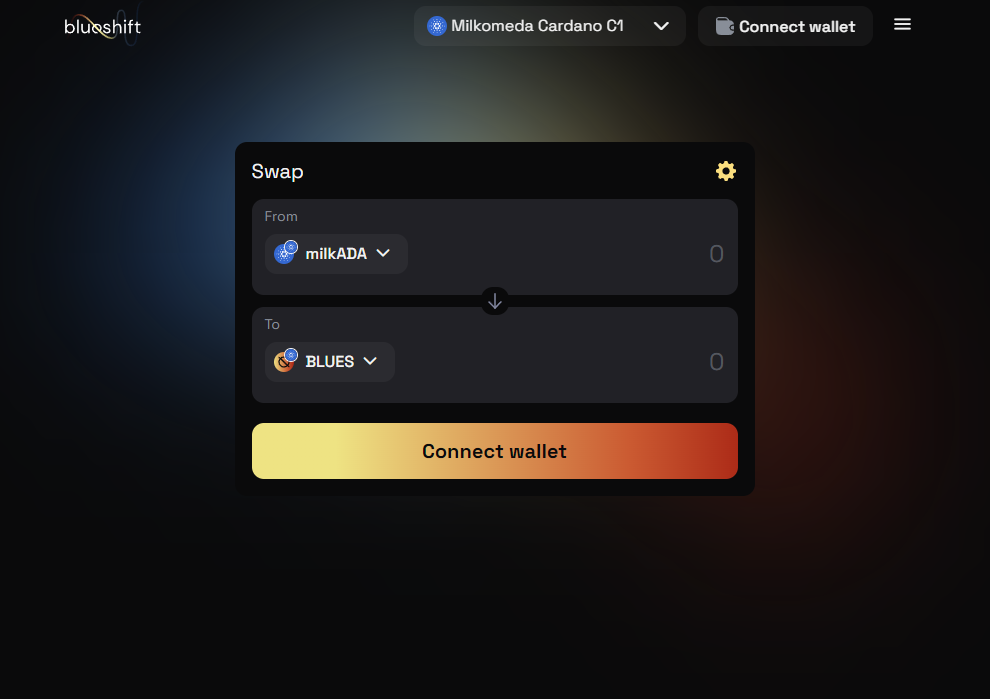
Task: Open swap settings gear
Action: coord(725,171)
